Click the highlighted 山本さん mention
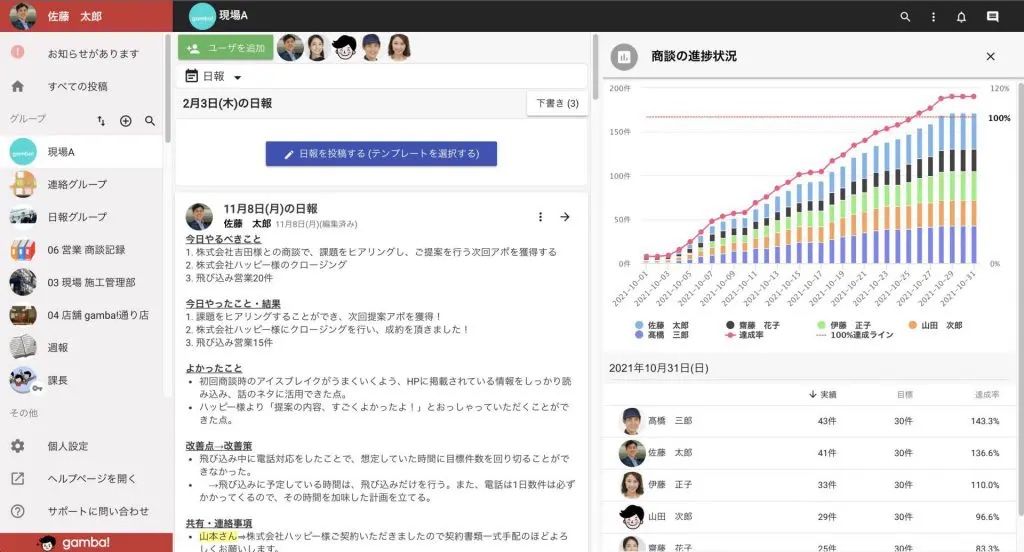This screenshot has height=552, width=1024. [218, 536]
